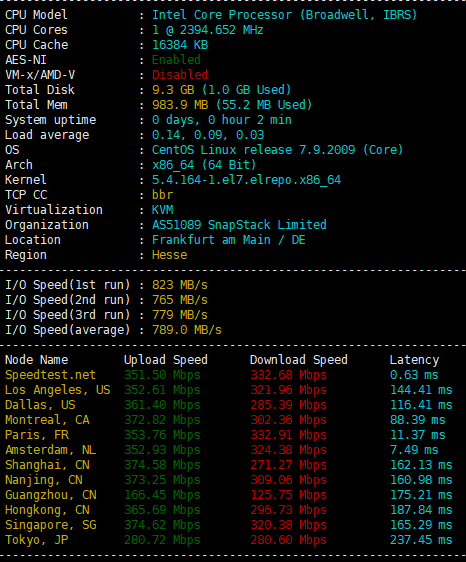
Task: Click the uptime value '0 days, 0 hour 2 min'
Action: [222, 120]
